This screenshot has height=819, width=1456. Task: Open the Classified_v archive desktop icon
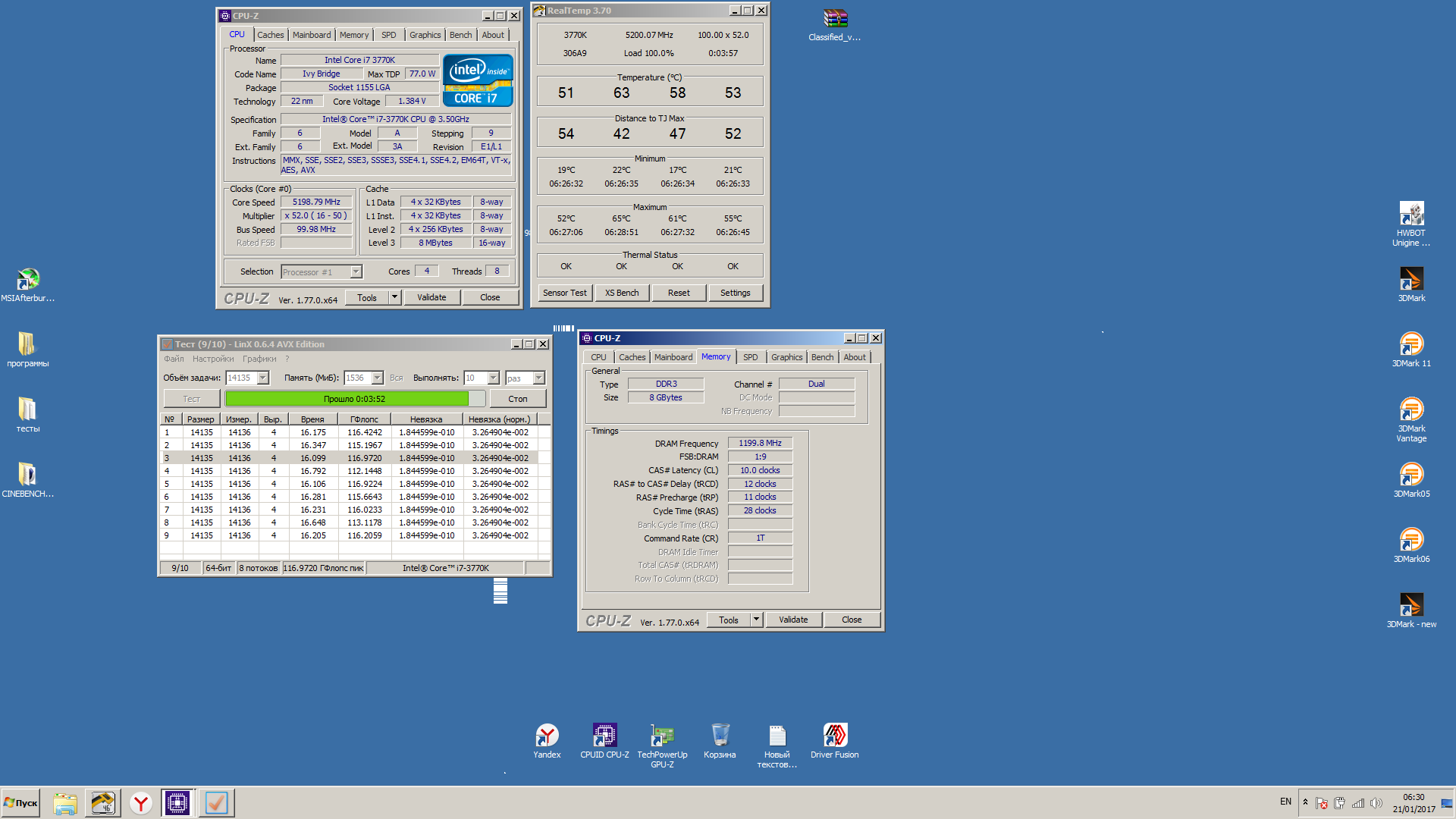point(834,24)
